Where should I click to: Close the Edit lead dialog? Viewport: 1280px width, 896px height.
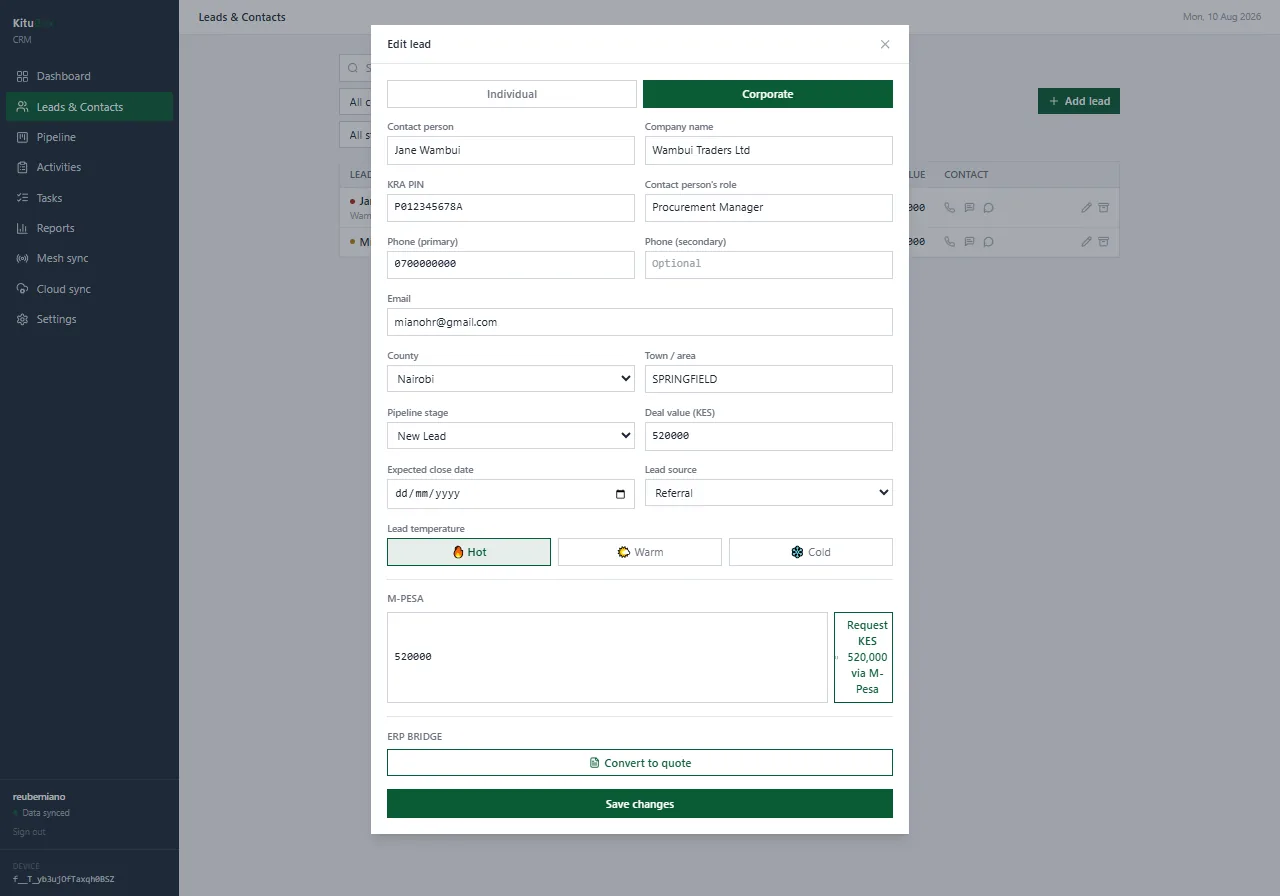coord(885,44)
